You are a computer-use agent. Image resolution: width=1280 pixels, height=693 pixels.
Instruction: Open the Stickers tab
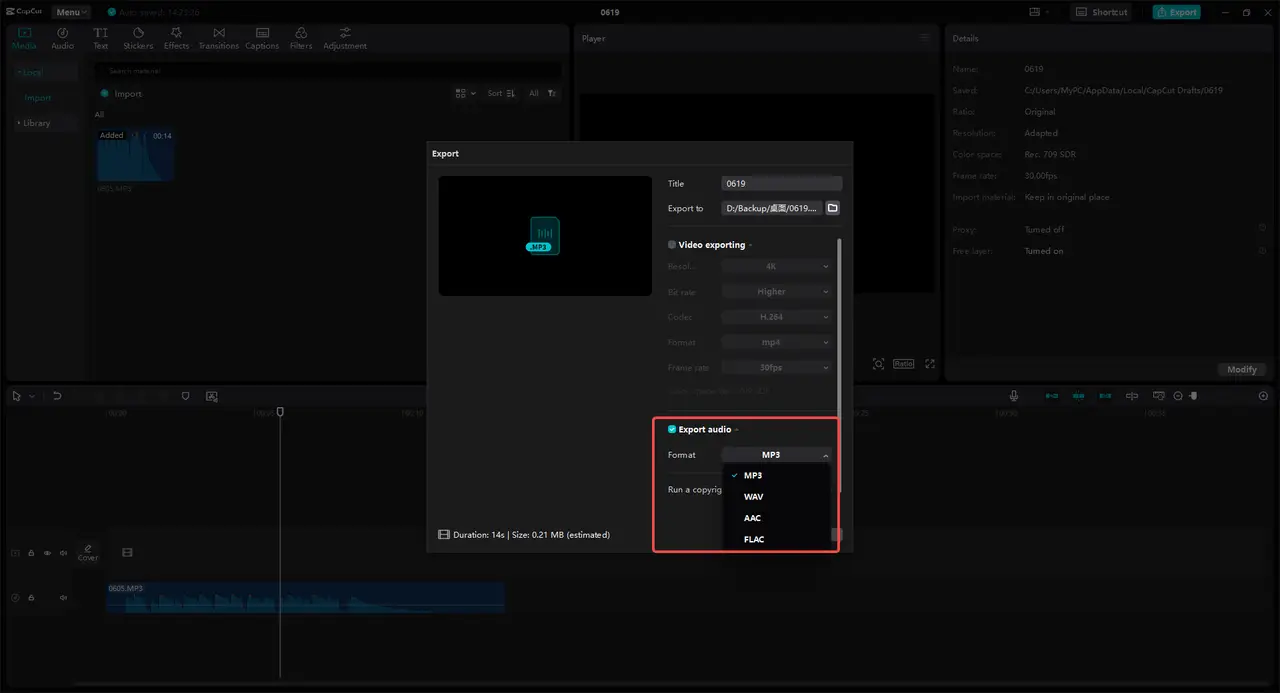coord(138,38)
